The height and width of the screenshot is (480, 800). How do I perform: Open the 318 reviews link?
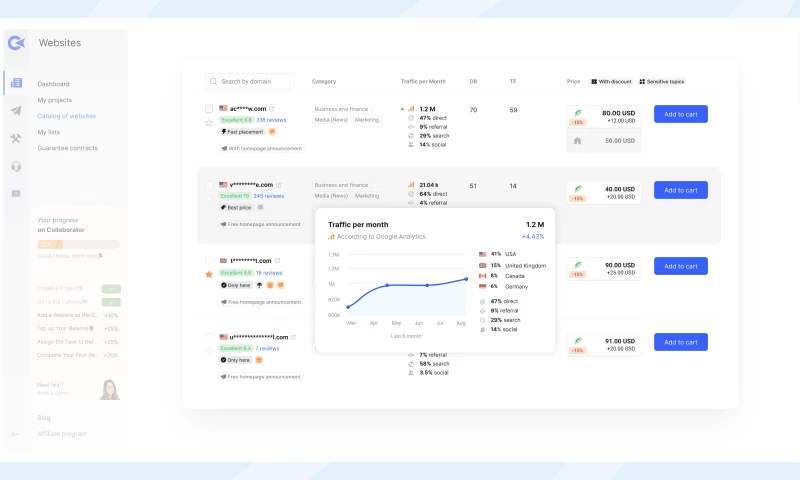click(x=272, y=119)
